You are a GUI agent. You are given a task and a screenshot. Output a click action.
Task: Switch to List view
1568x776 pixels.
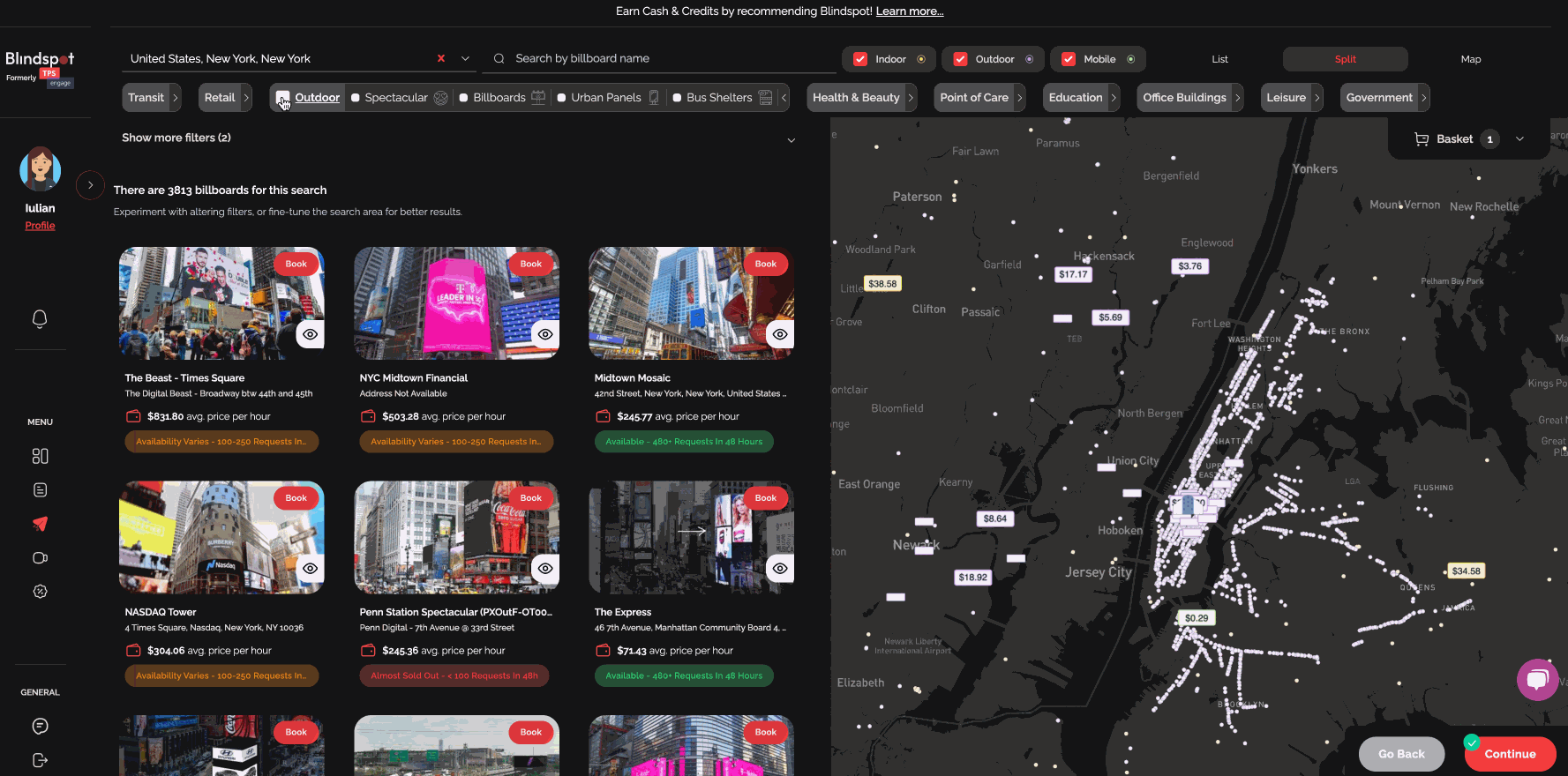coord(1220,59)
